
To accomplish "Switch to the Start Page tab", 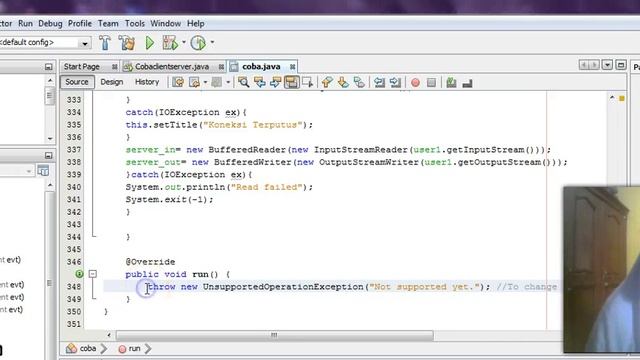I will [82, 67].
